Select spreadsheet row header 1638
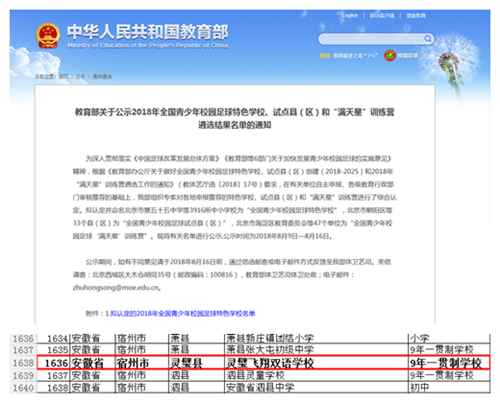This screenshot has width=500, height=403. (23, 363)
